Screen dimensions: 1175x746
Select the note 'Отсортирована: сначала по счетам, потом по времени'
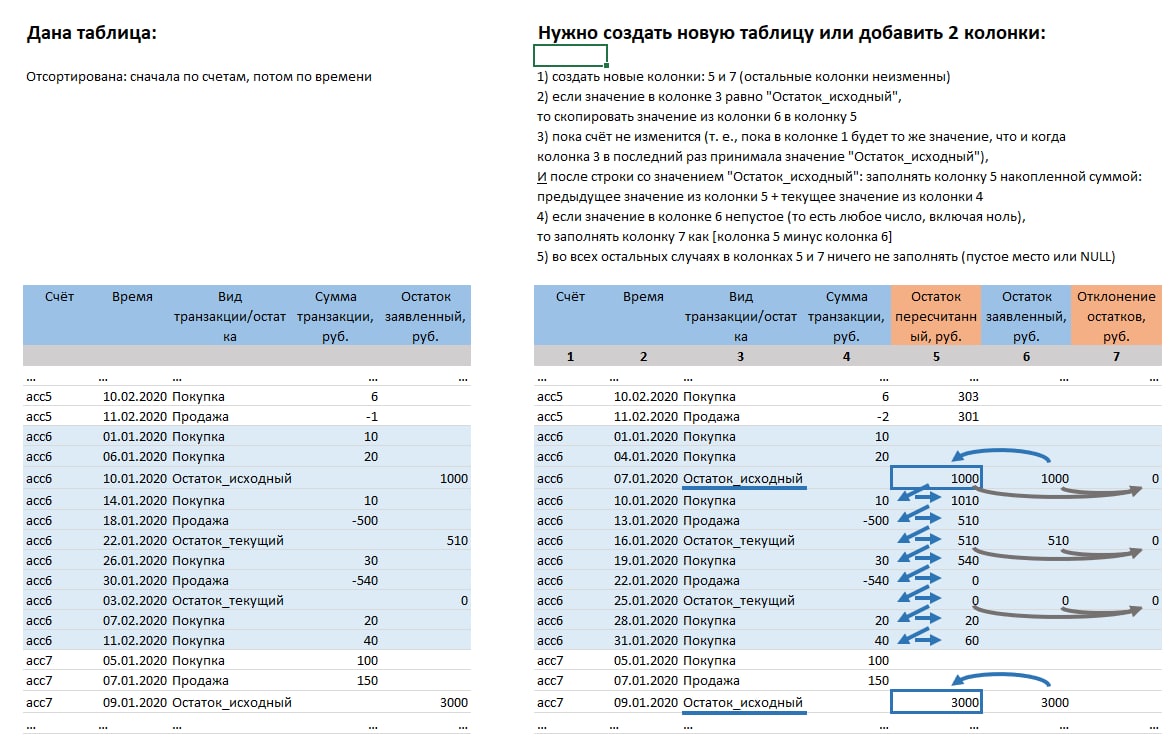[x=199, y=76]
